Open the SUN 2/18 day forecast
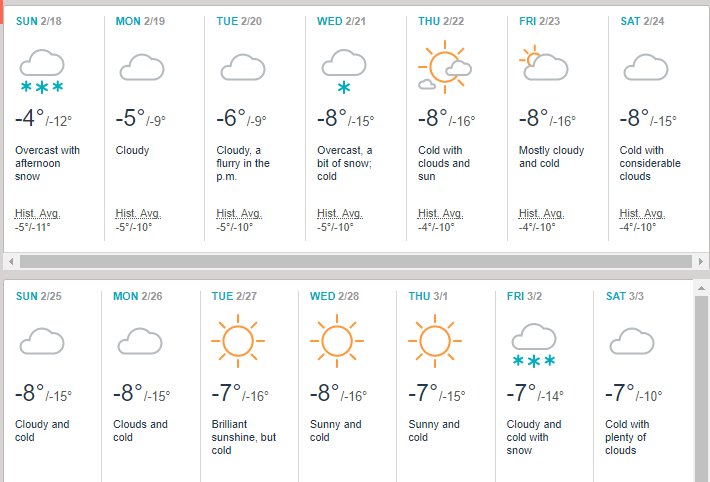The image size is (710, 482). [38, 21]
